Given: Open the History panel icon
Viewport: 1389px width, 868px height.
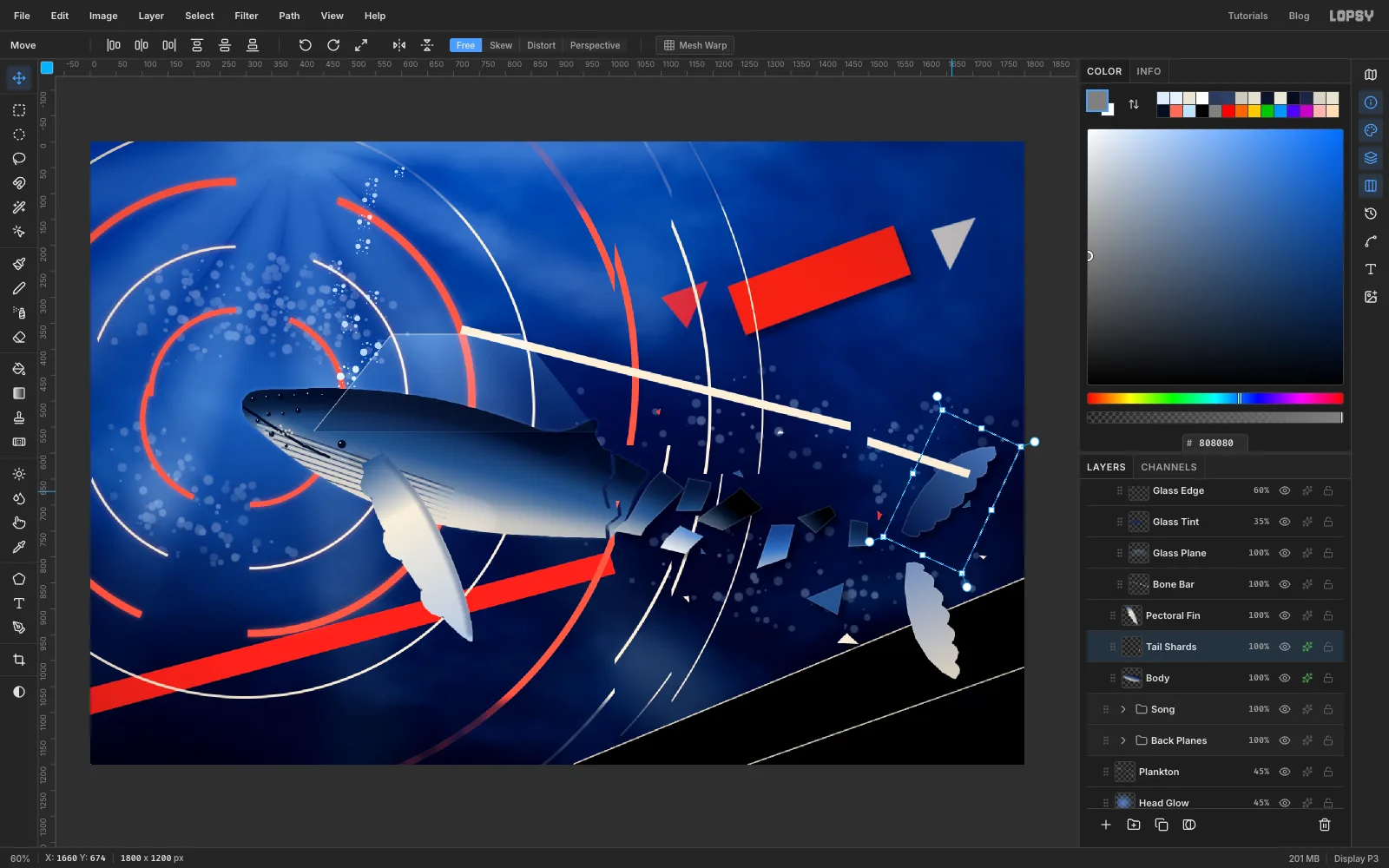Looking at the screenshot, I should pos(1371,214).
